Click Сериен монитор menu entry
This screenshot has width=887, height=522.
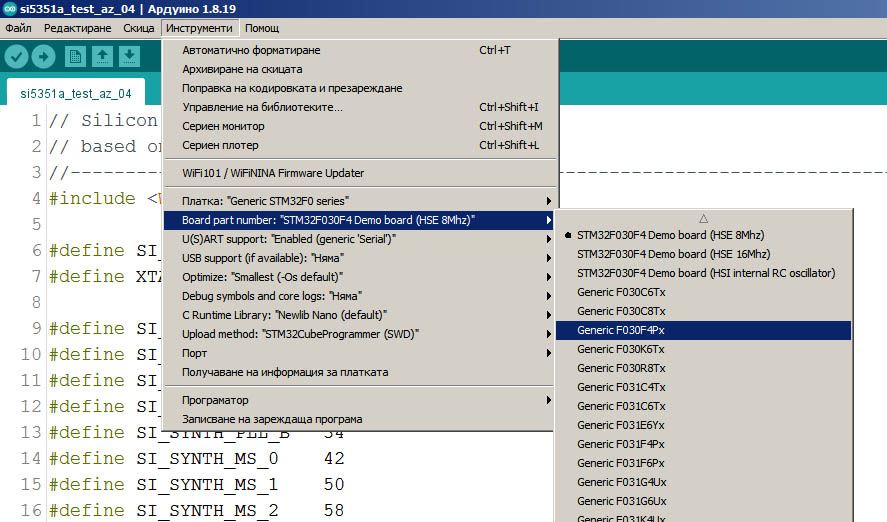coord(223,126)
